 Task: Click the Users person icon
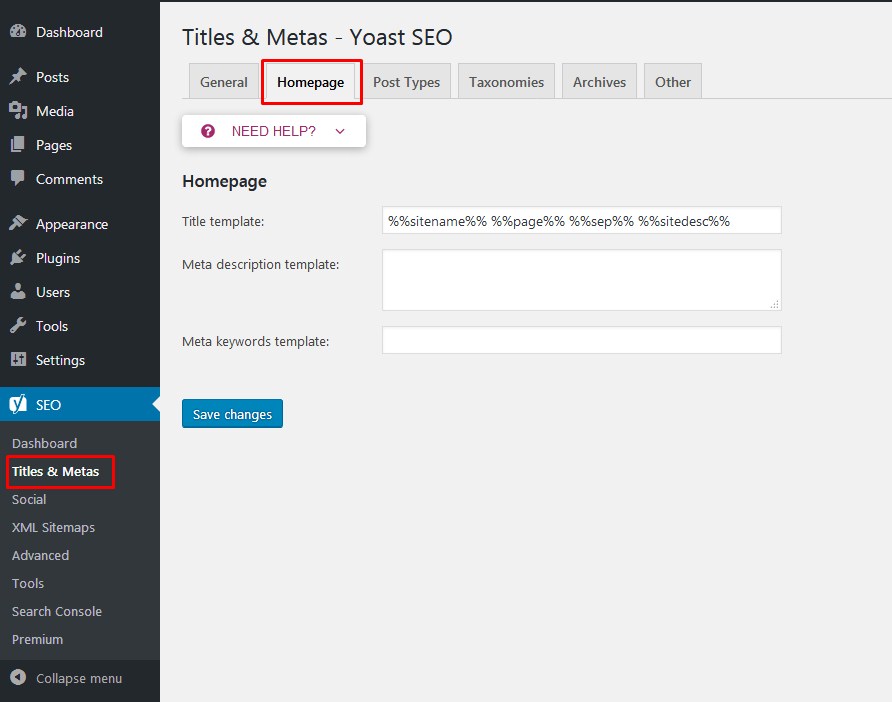(18, 291)
